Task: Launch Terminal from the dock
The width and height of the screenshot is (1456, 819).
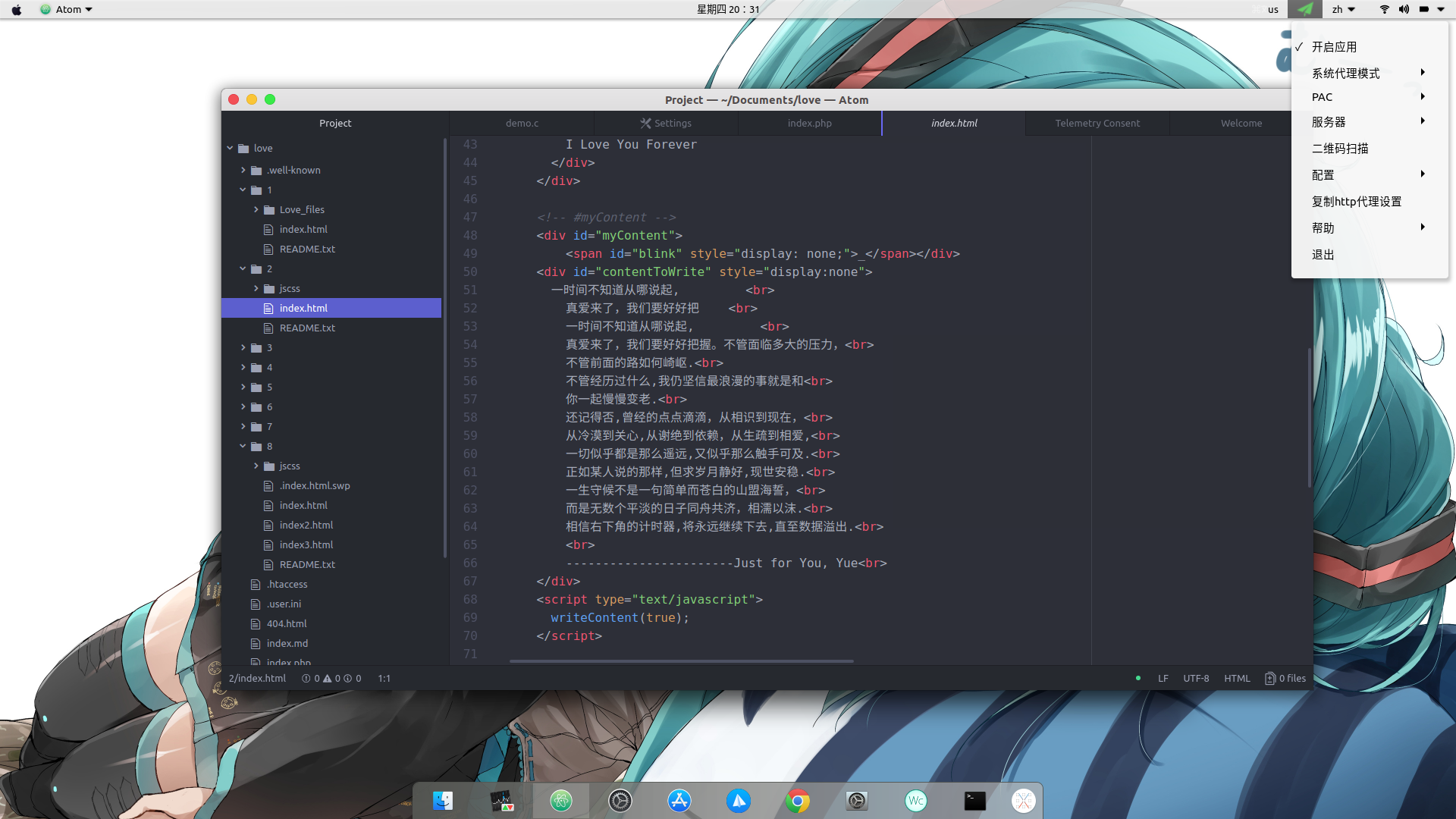Action: 974,801
